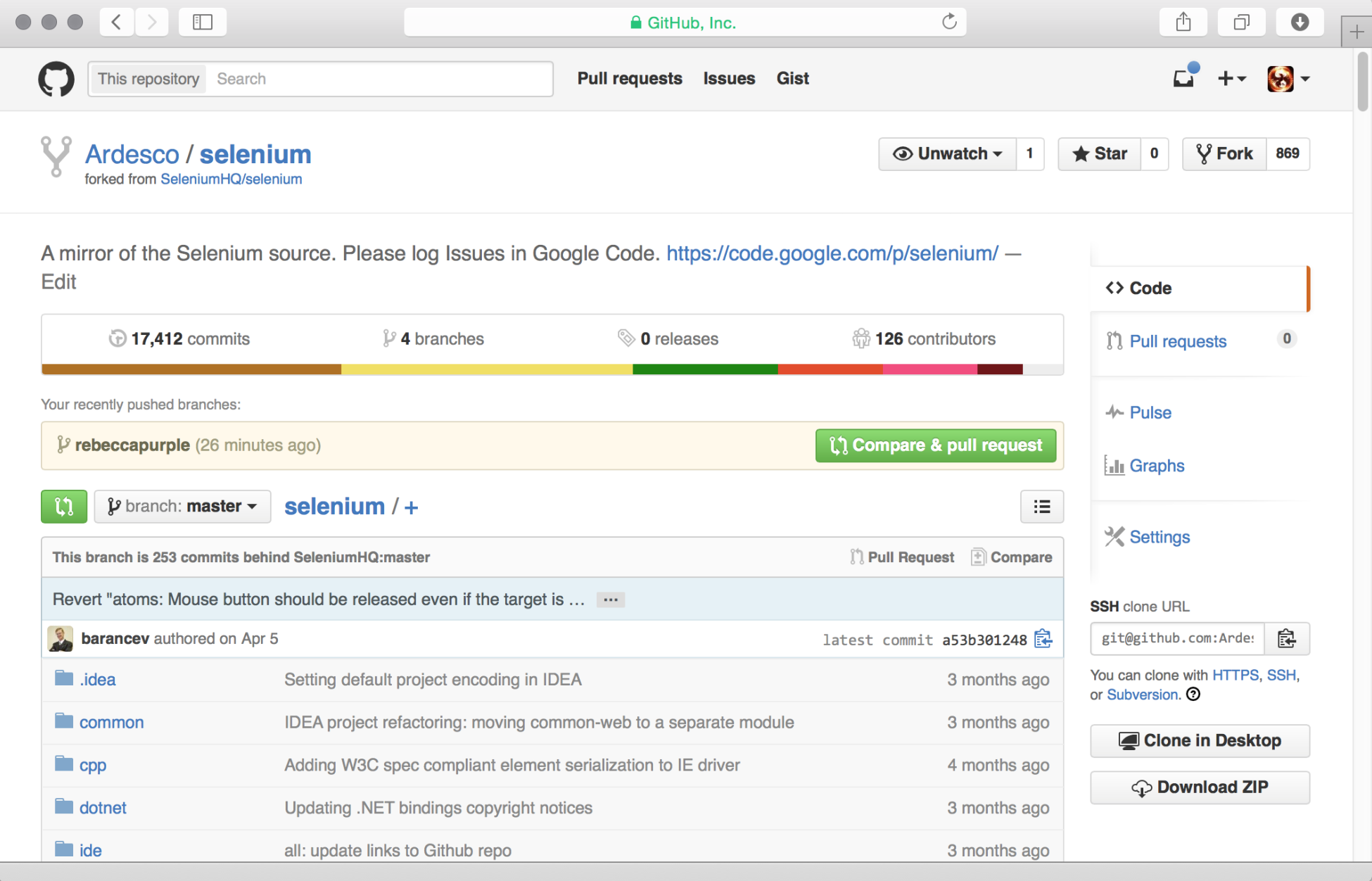This screenshot has width=1372, height=881.
Task: Open the .idea folder
Action: pyautogui.click(x=98, y=680)
